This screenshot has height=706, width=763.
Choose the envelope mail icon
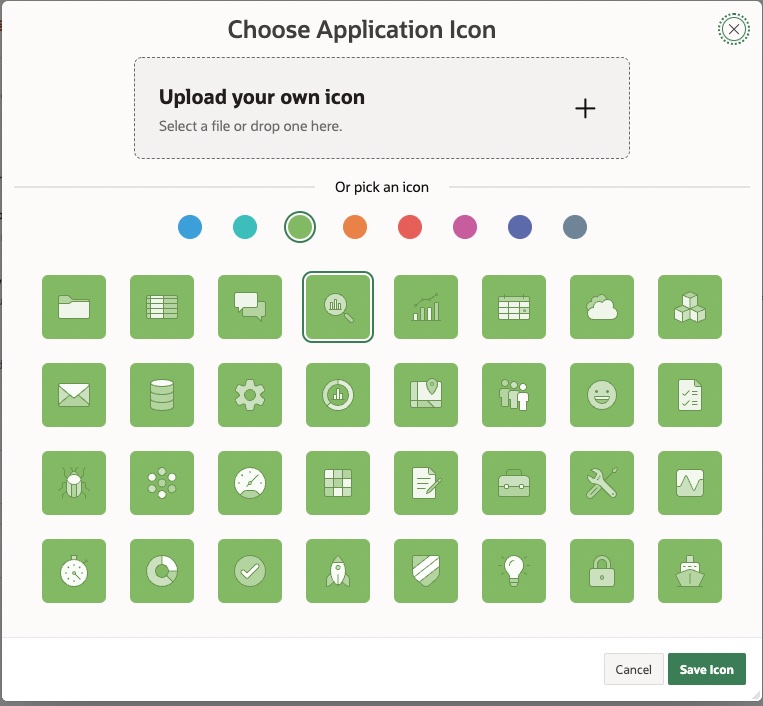click(x=74, y=395)
